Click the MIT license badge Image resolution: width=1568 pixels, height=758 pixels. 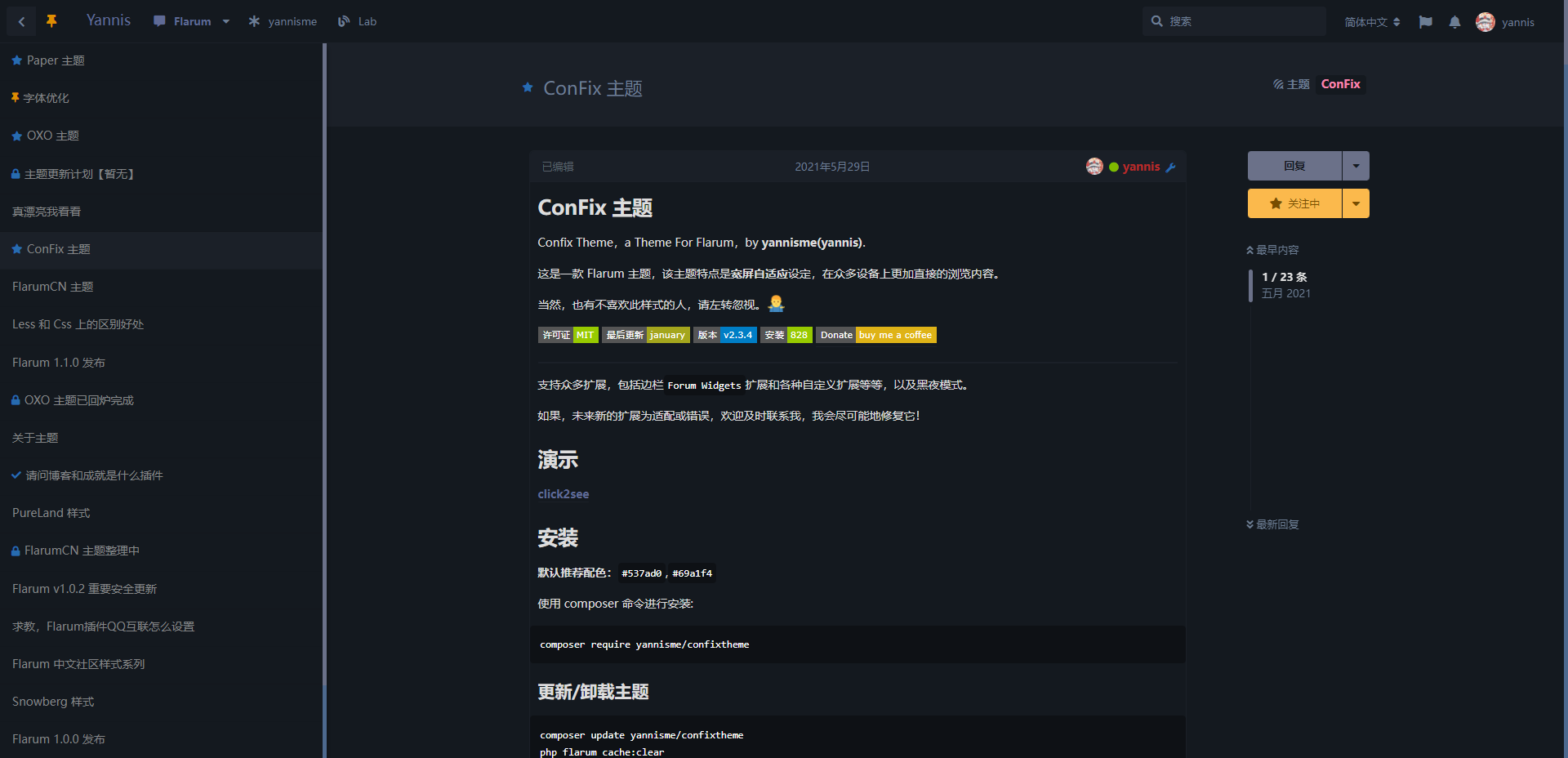(x=568, y=335)
